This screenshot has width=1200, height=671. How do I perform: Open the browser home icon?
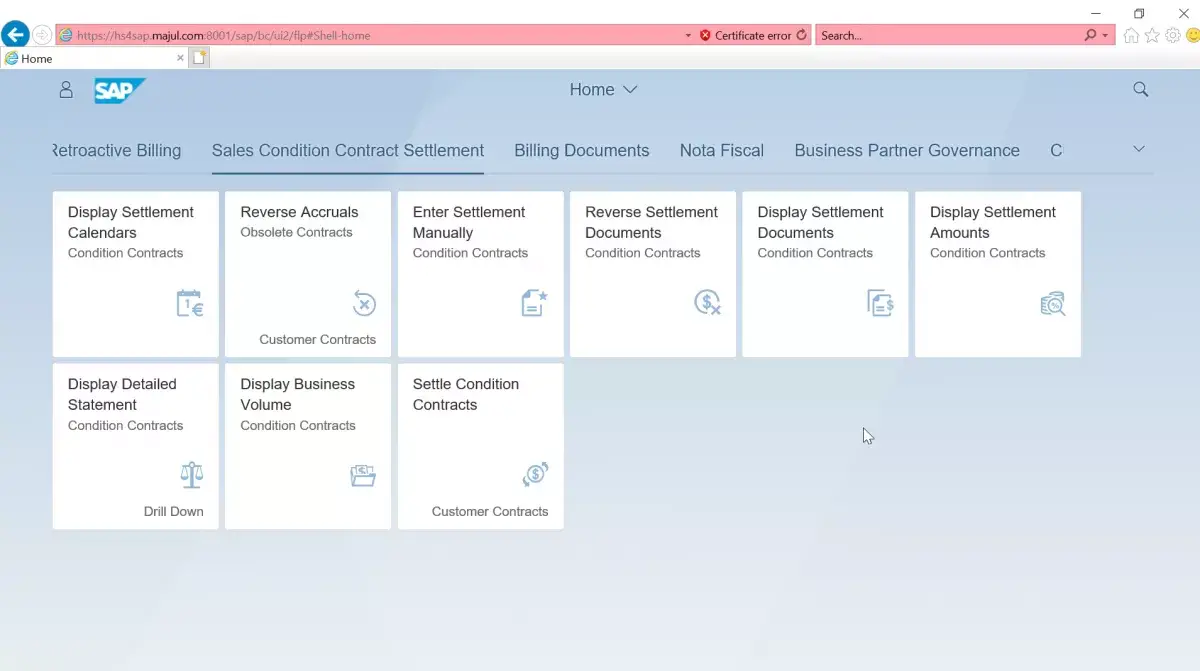point(1131,35)
